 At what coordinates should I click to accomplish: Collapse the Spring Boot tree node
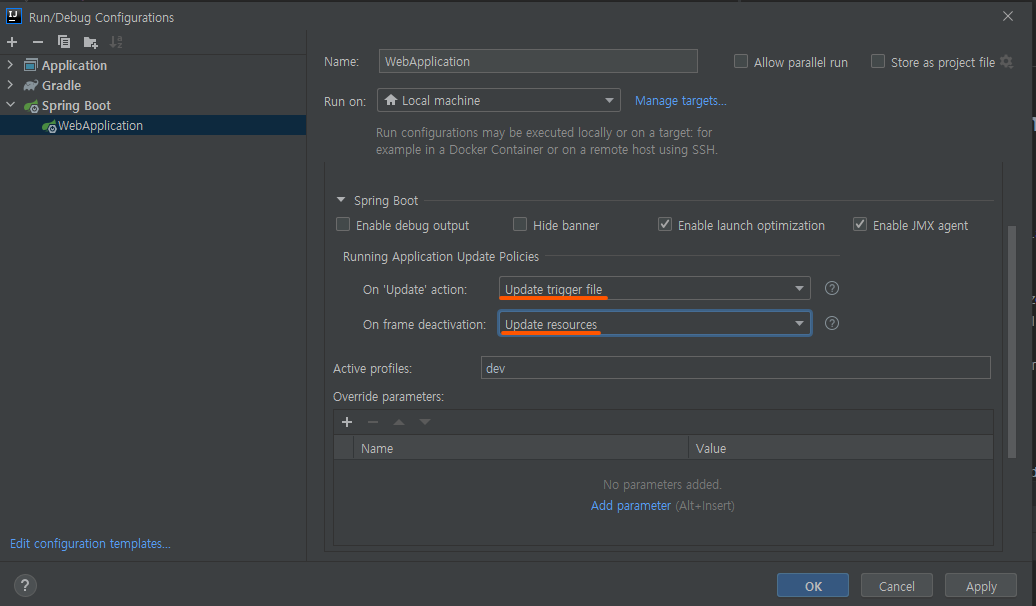coord(11,105)
